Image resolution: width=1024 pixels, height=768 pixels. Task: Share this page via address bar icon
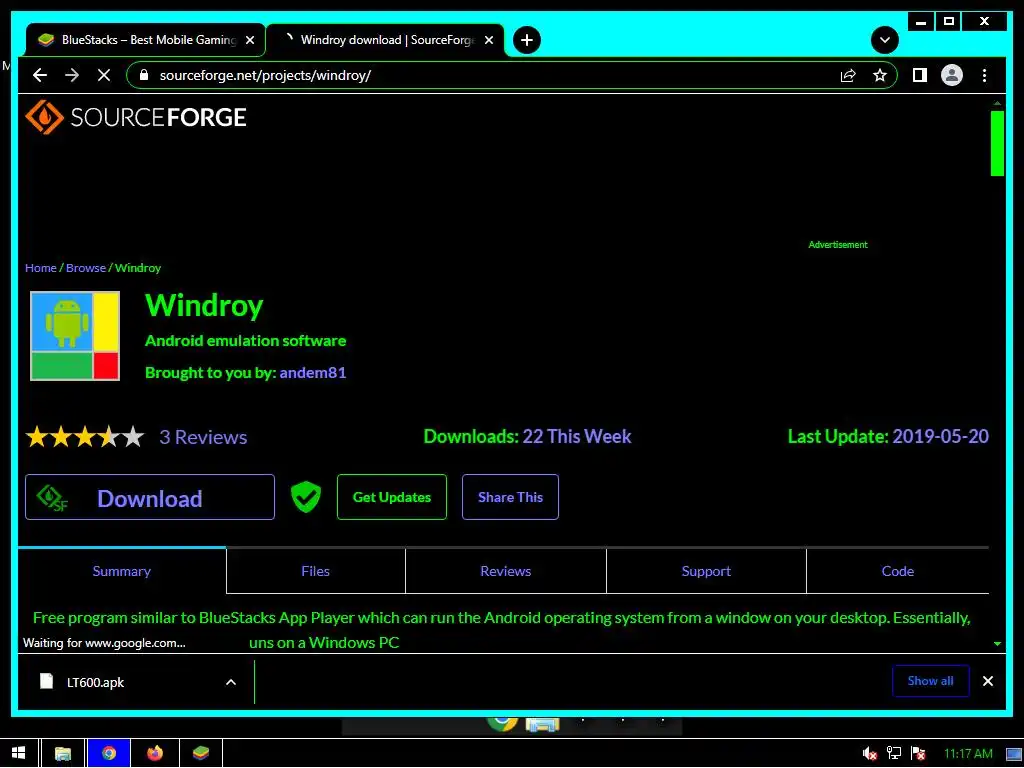pyautogui.click(x=848, y=75)
